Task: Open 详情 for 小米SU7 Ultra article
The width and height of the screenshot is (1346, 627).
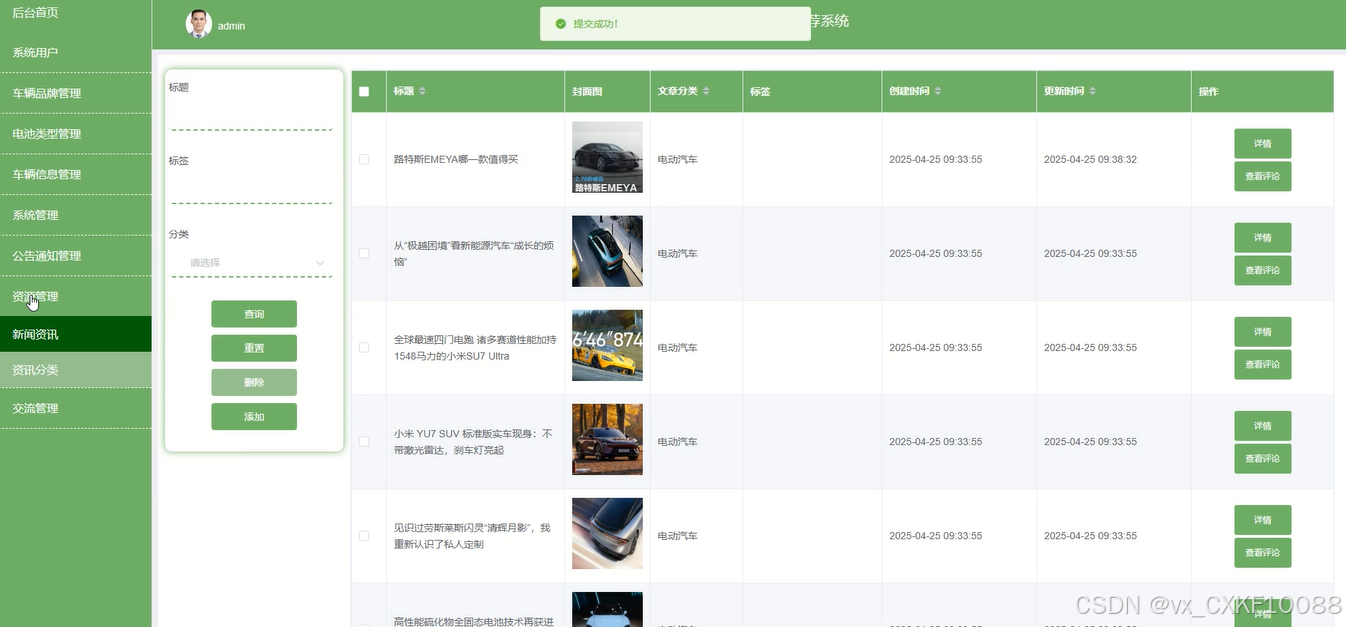Action: point(1262,331)
